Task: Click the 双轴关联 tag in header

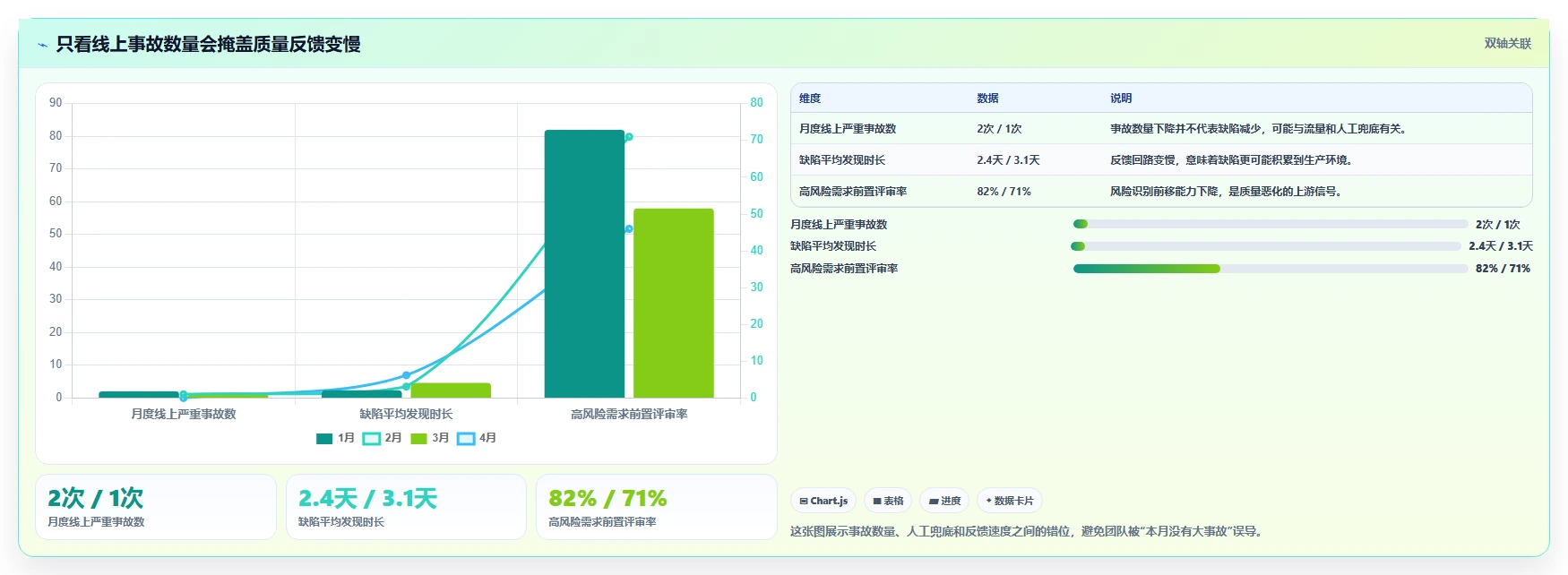Action: point(1508,43)
